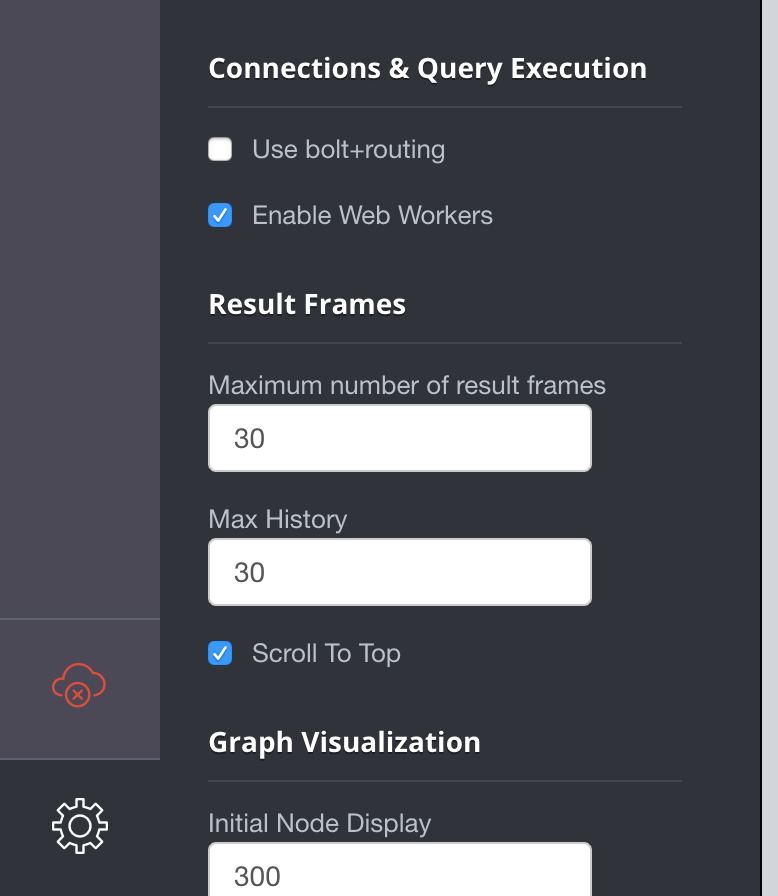Select the Max History label
778x896 pixels.
pos(278,520)
